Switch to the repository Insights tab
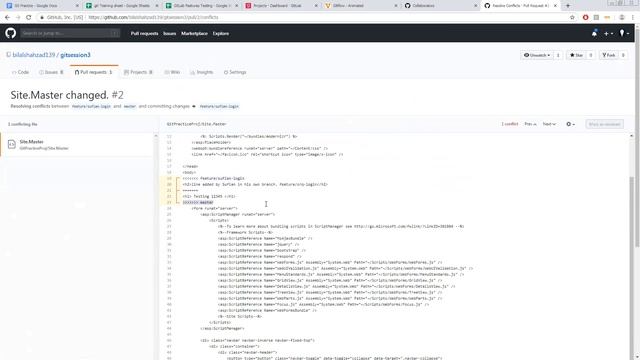 (x=202, y=72)
